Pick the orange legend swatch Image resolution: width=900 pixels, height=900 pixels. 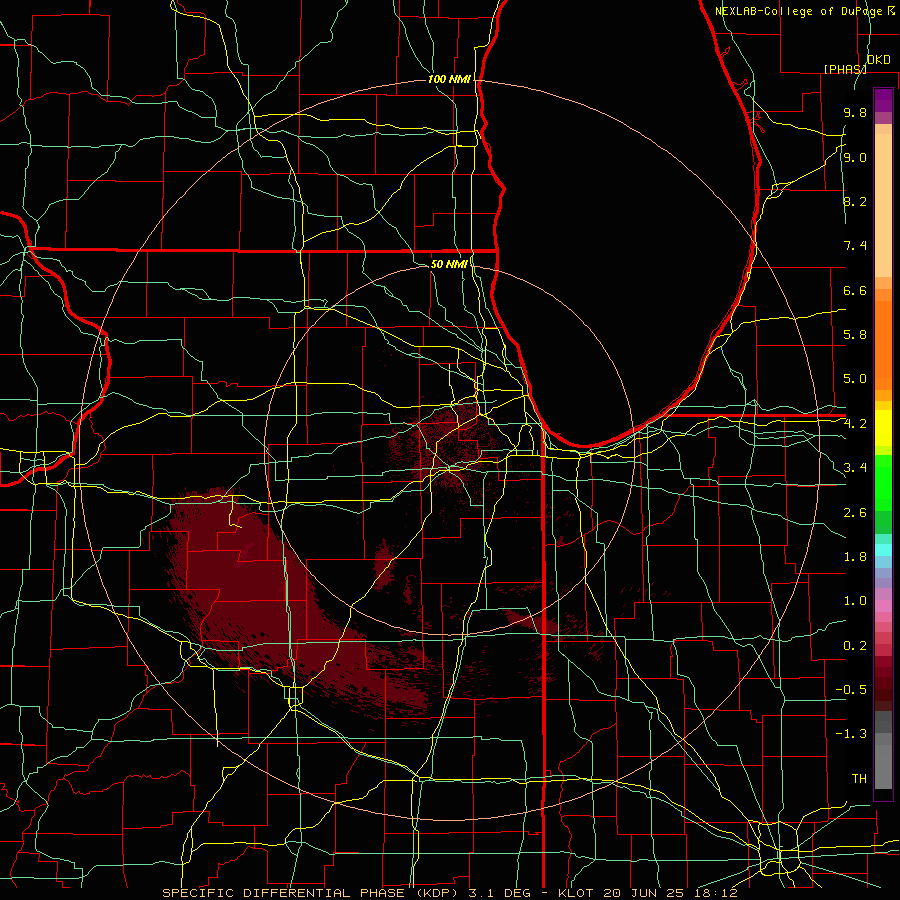click(x=883, y=344)
